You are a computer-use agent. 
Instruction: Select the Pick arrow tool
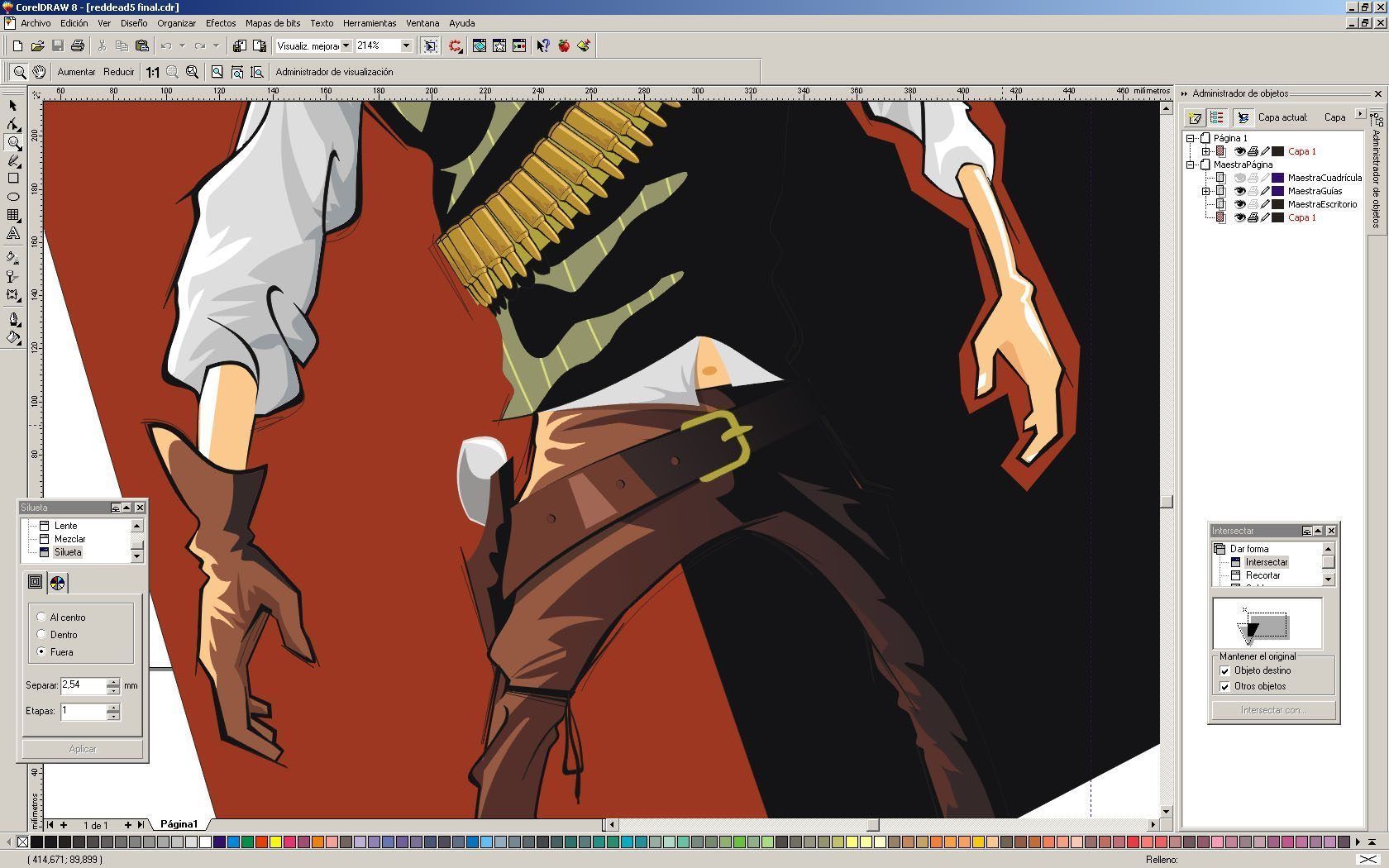click(x=12, y=106)
